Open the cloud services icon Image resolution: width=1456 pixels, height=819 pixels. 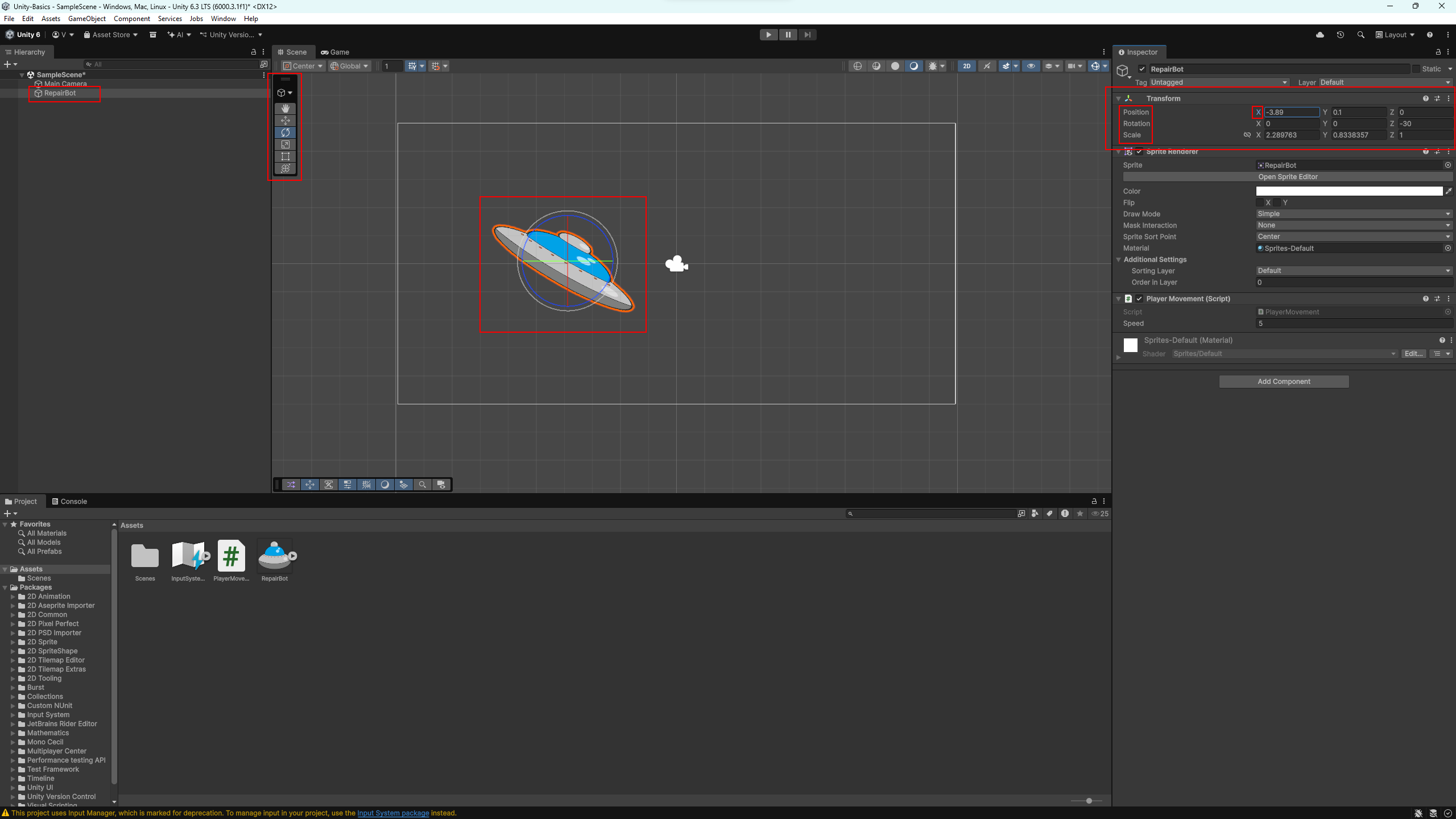pos(1319,35)
